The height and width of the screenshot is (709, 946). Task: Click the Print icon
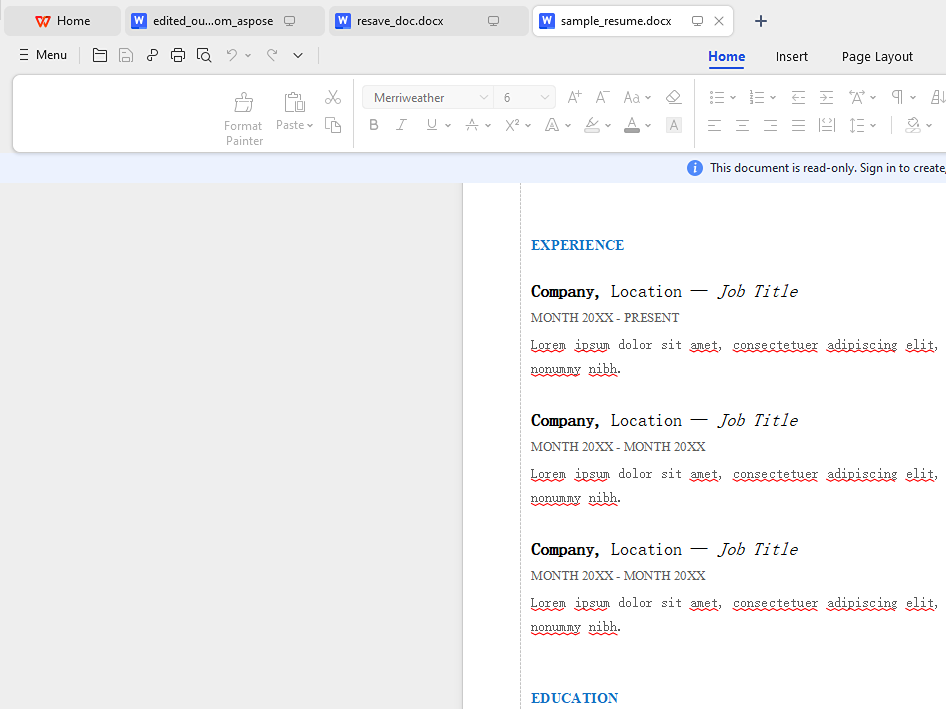point(177,56)
